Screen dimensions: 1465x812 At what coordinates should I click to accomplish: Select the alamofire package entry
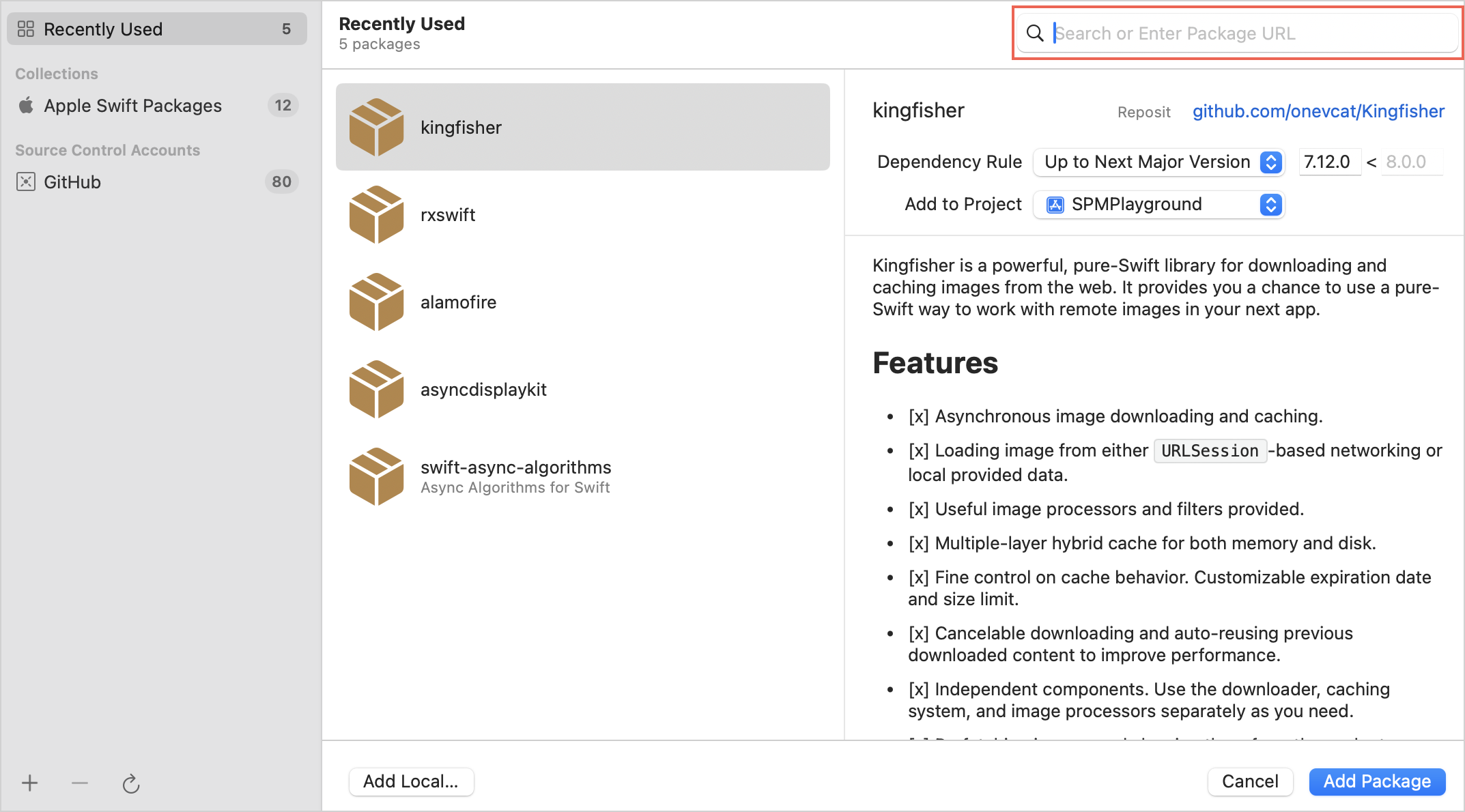(458, 302)
